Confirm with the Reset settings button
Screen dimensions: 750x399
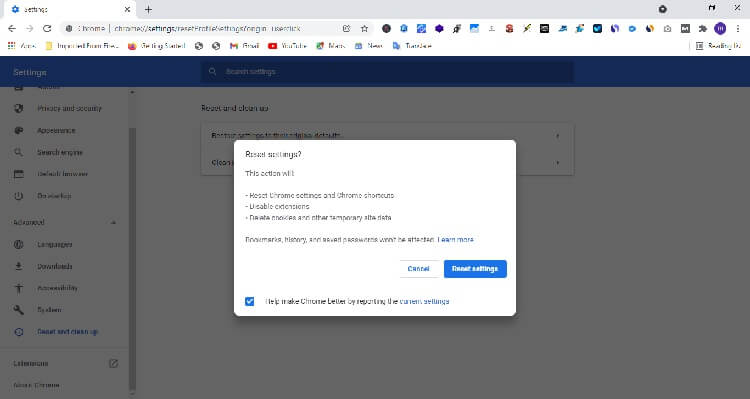[475, 269]
